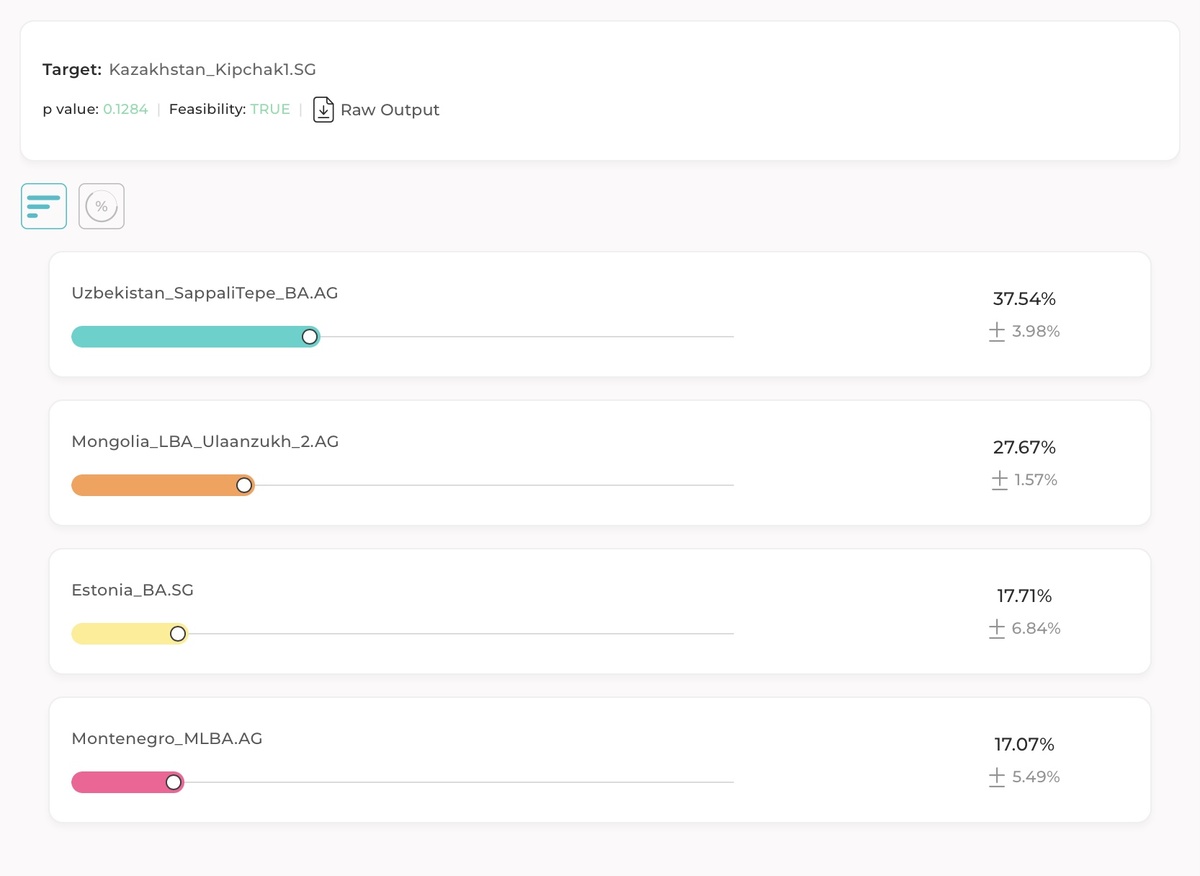
Task: Click the p value 0.1284 text
Action: [x=125, y=110]
